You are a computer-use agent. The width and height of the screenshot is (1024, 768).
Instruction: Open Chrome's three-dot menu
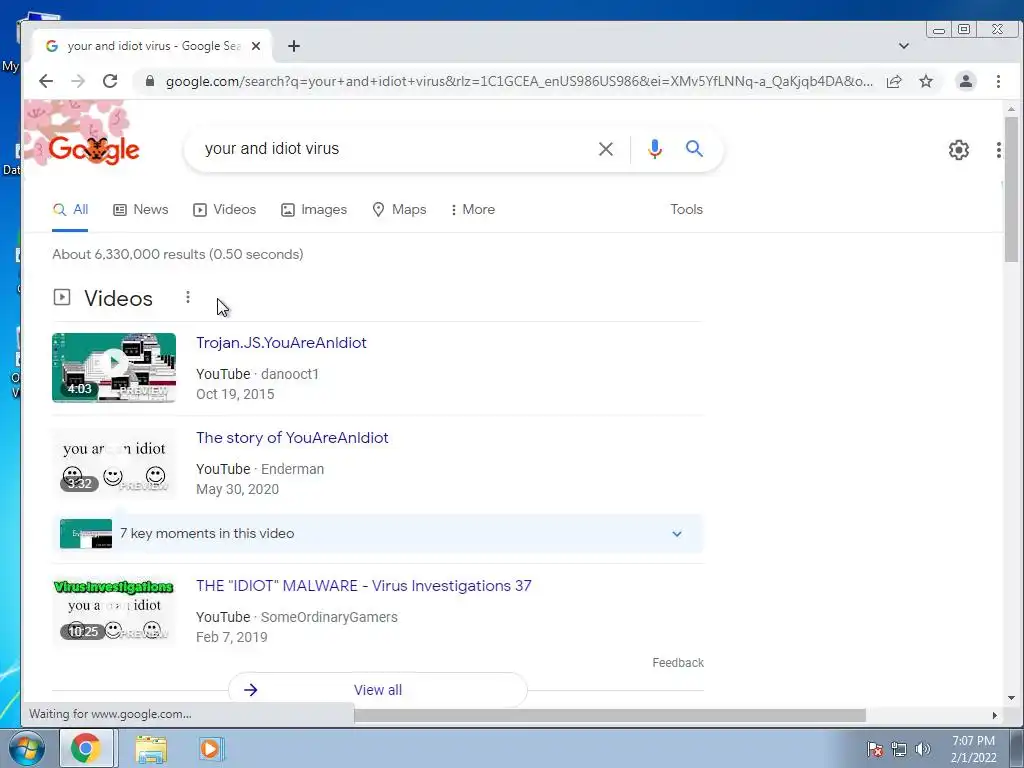pyautogui.click(x=998, y=81)
